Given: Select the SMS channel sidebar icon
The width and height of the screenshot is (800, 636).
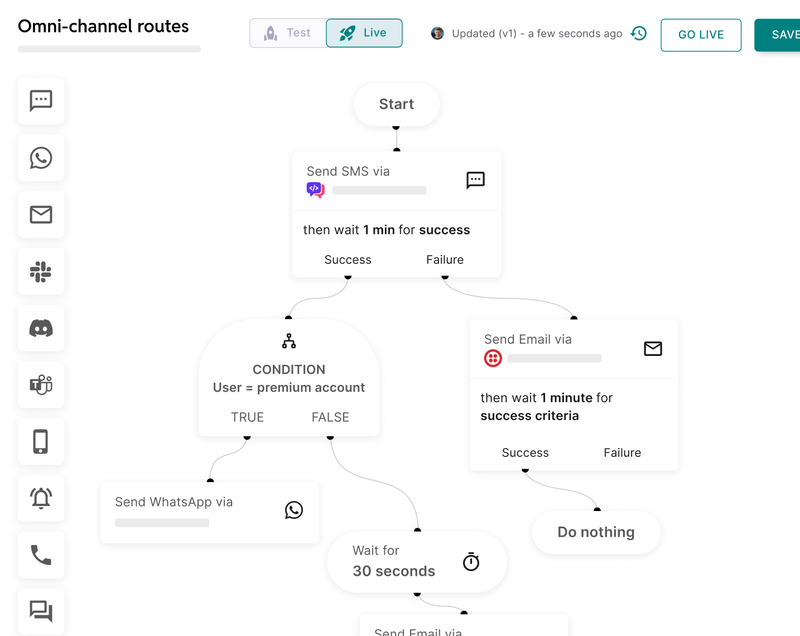Looking at the screenshot, I should (x=41, y=101).
